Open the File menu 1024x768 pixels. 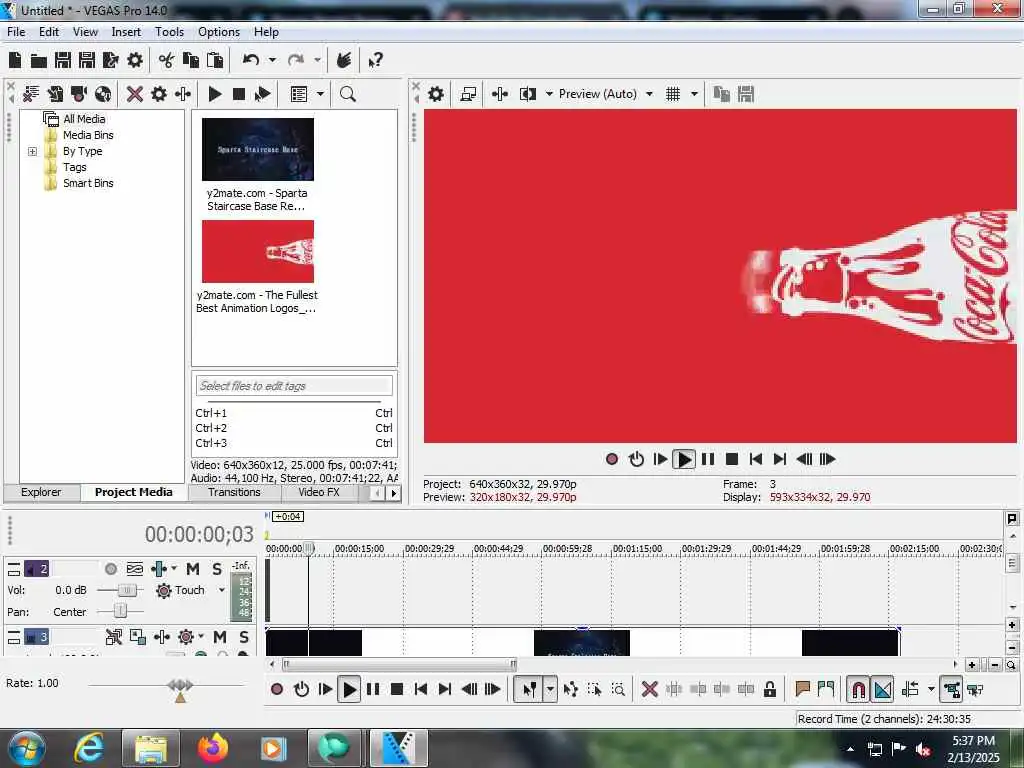[16, 32]
